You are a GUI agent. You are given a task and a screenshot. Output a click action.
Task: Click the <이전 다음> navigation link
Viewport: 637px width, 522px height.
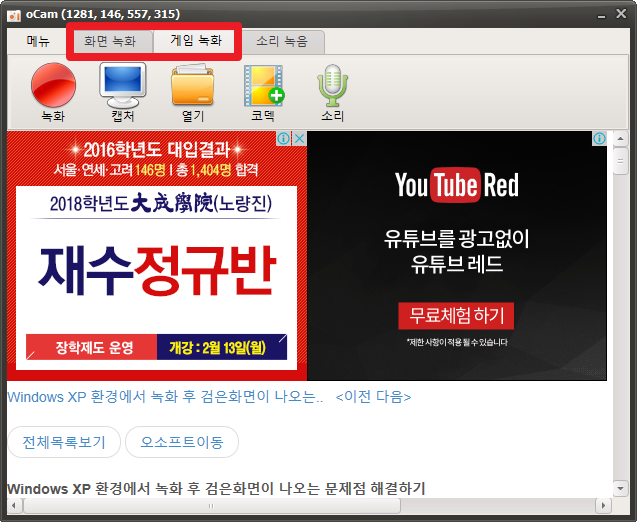click(x=373, y=396)
